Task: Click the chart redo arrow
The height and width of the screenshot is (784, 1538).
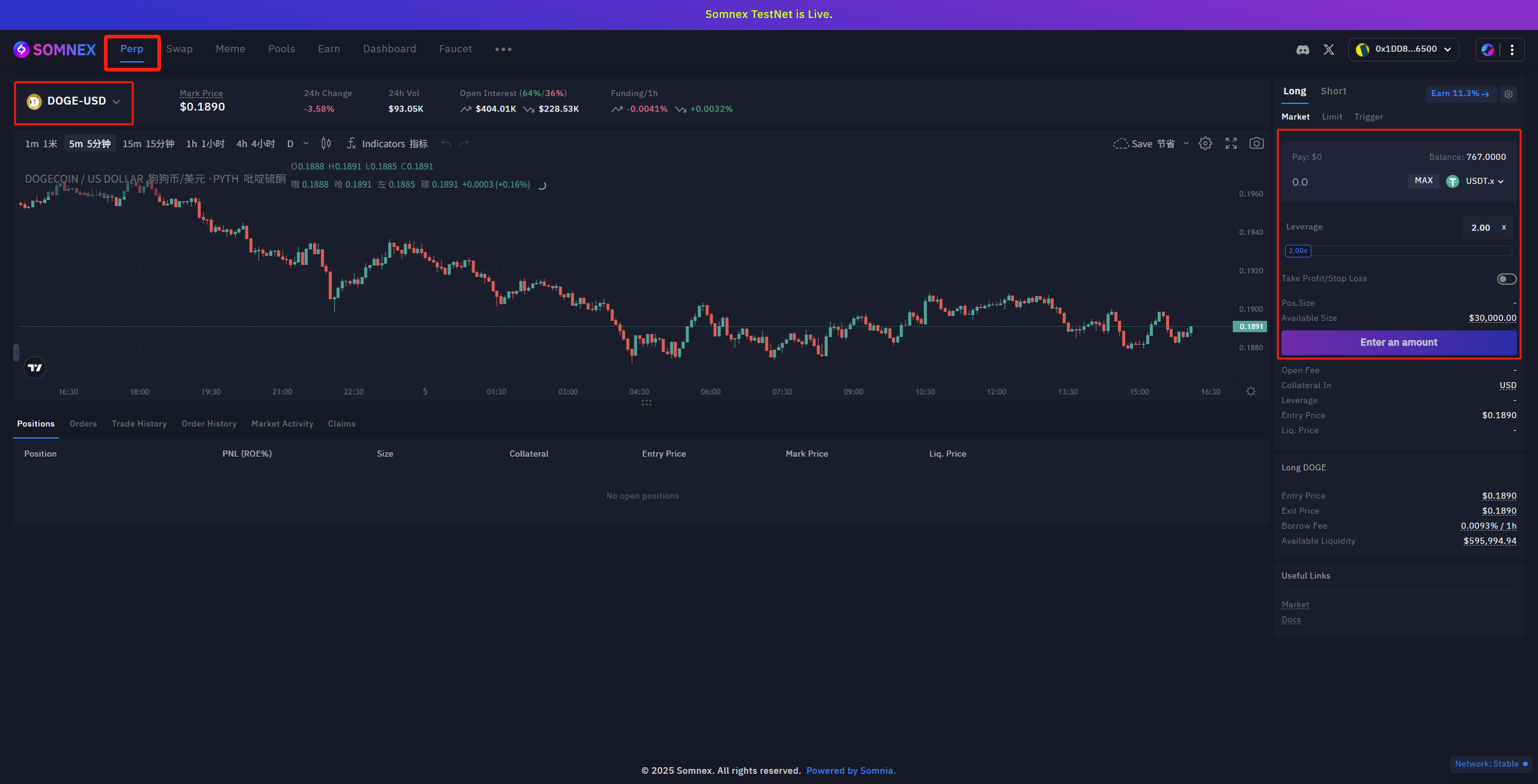Action: coord(464,144)
